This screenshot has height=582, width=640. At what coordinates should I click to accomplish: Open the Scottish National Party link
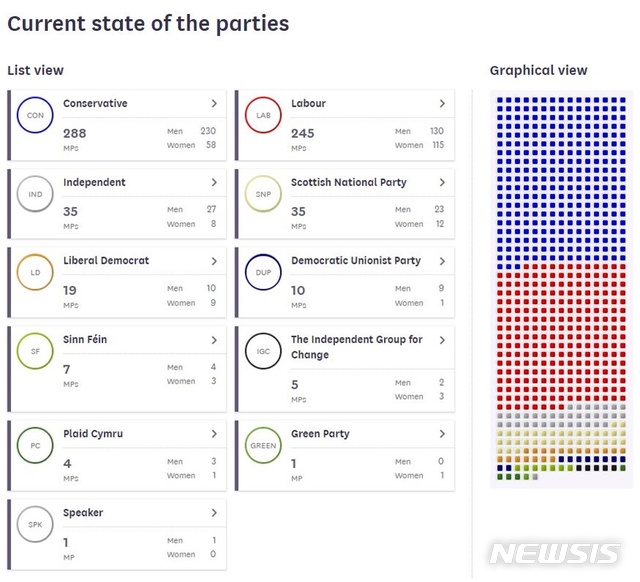click(348, 183)
